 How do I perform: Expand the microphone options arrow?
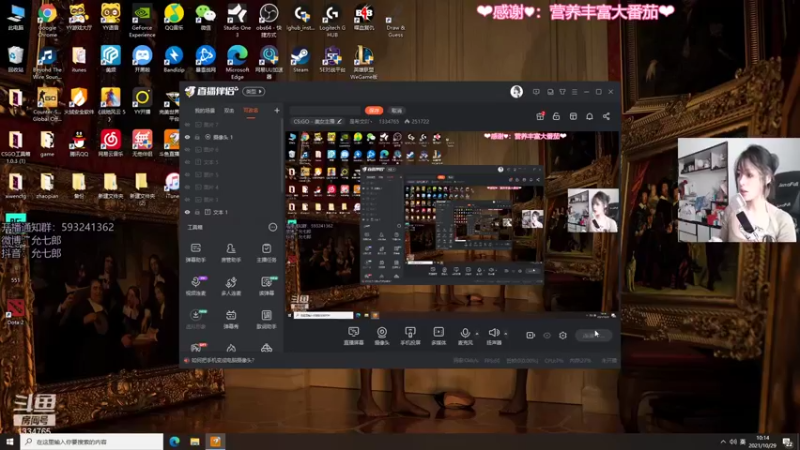click(477, 334)
